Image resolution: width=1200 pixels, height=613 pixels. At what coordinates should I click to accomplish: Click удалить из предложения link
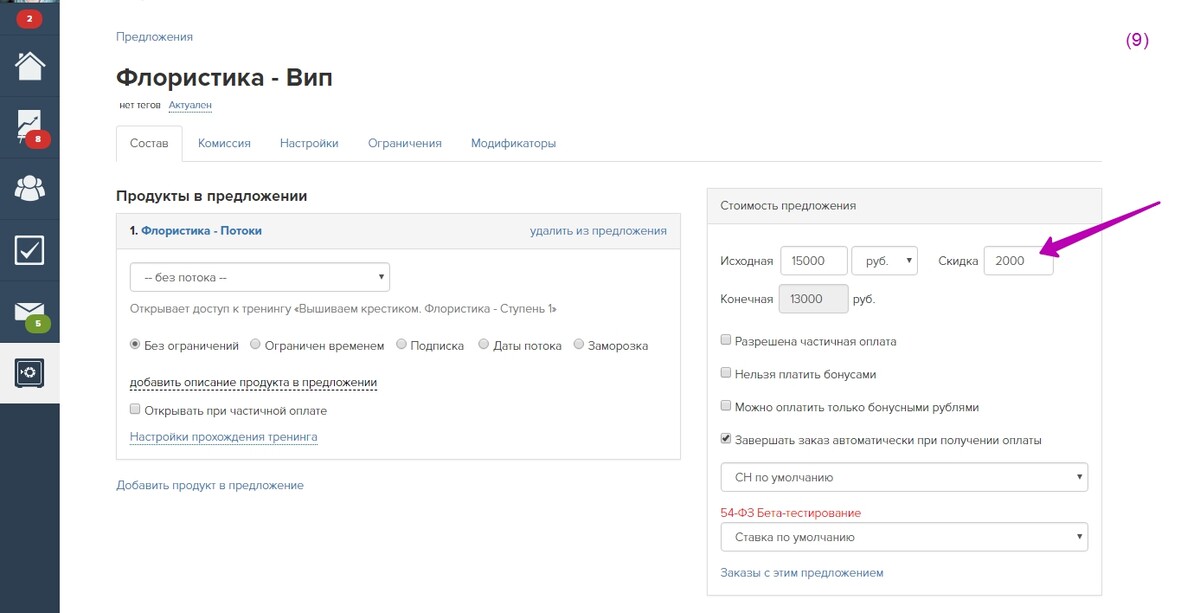click(598, 230)
